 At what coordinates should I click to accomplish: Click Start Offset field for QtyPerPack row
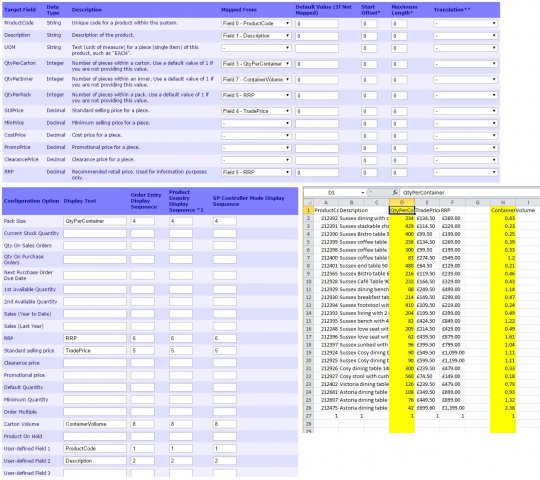369,96
